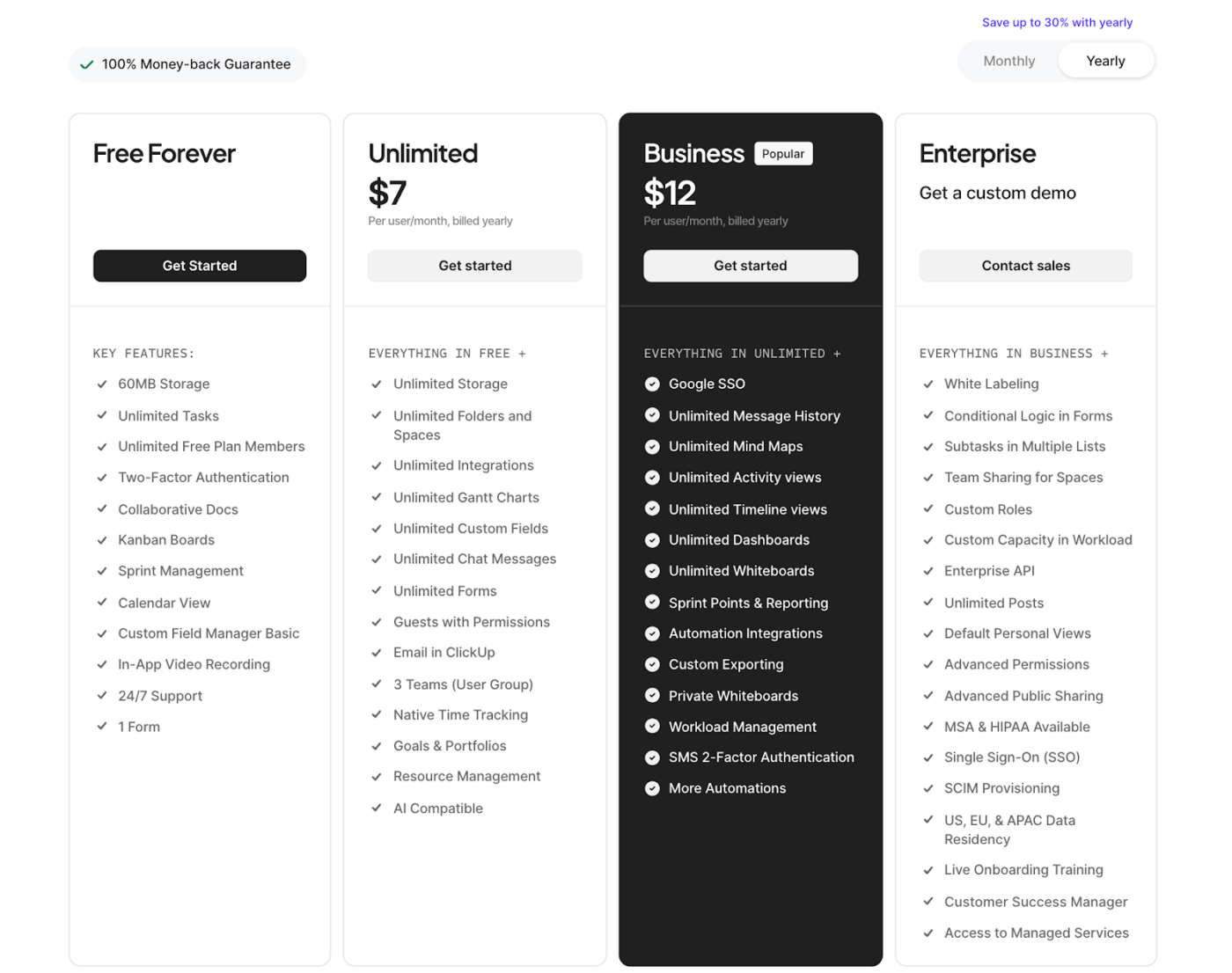
Task: Click the $12 price on Business plan
Action: (x=670, y=193)
